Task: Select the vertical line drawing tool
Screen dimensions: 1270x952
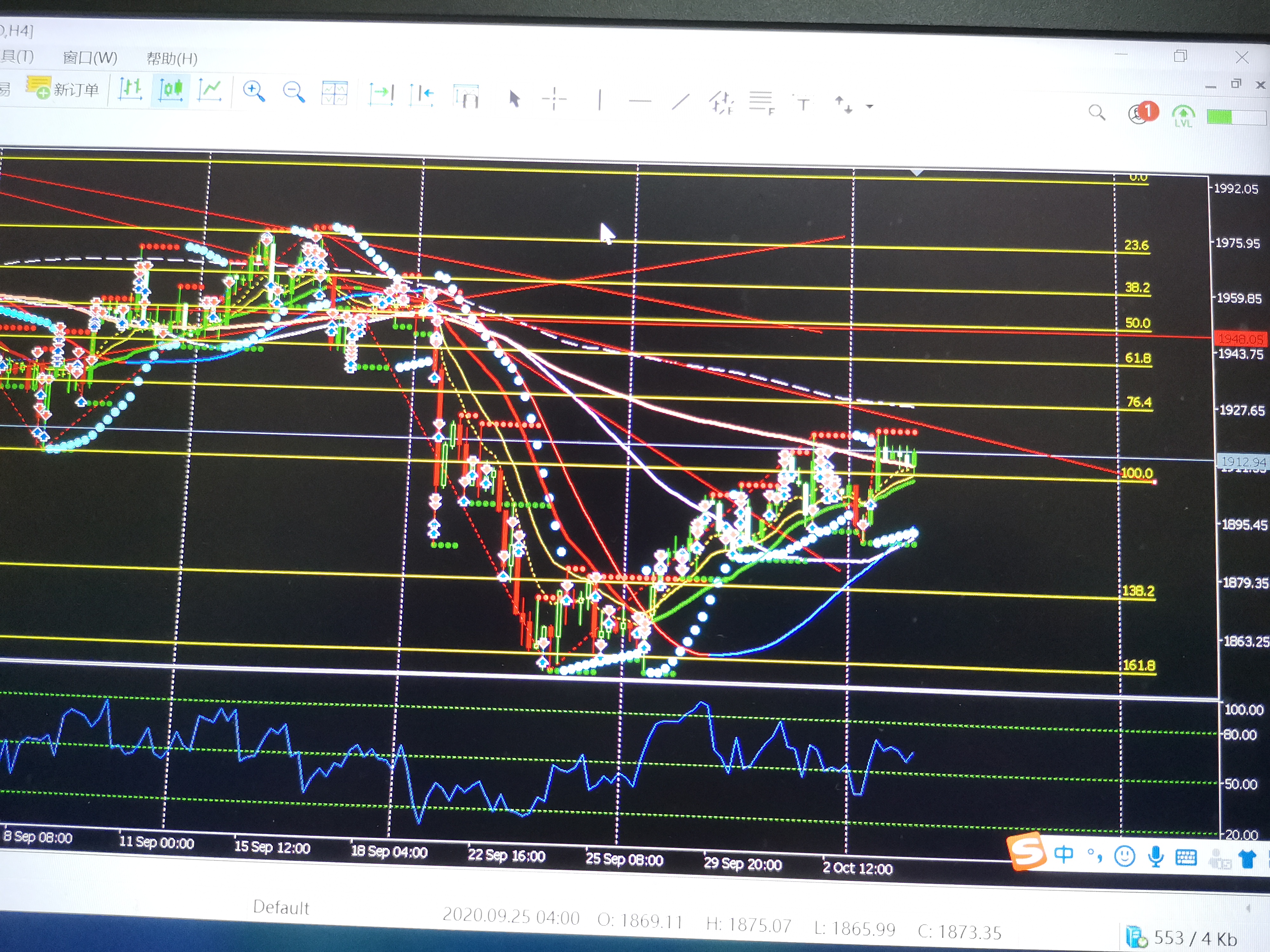Action: click(x=599, y=100)
